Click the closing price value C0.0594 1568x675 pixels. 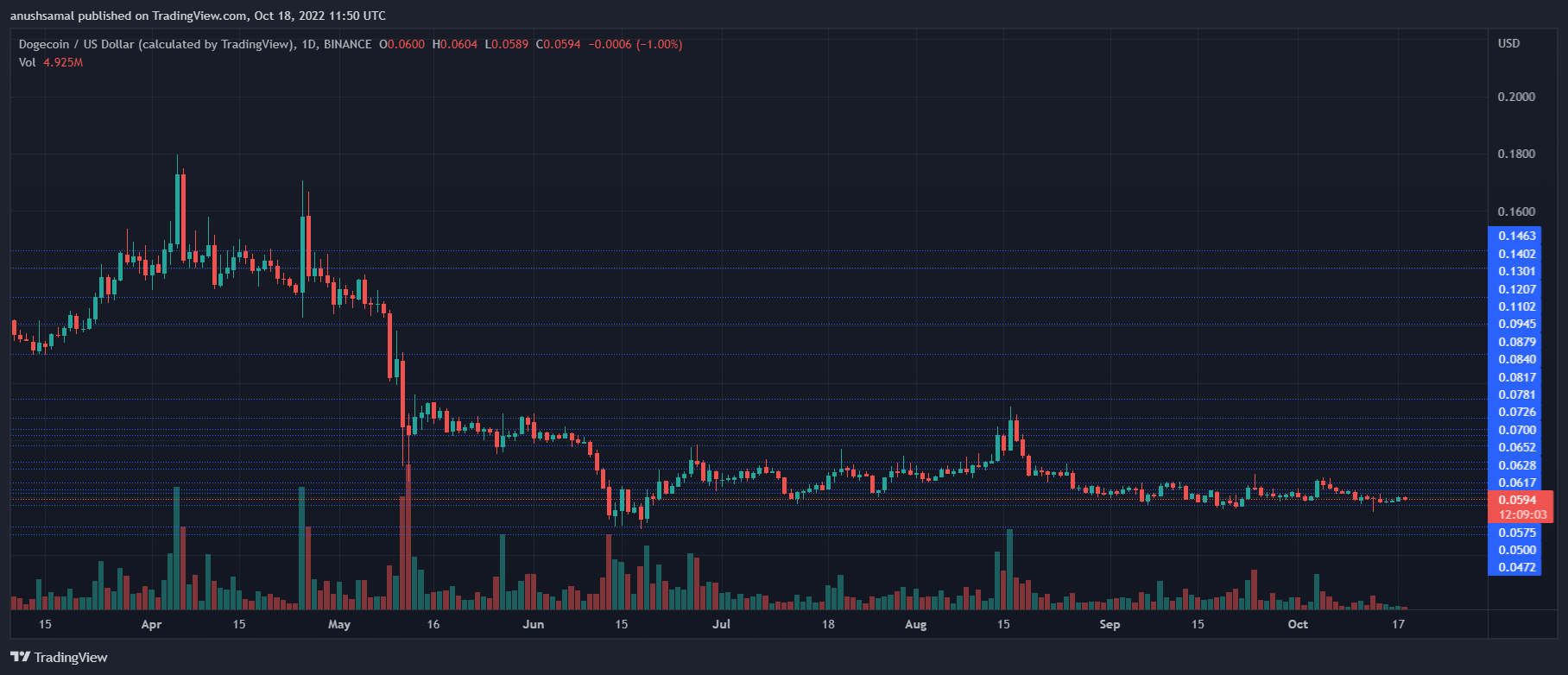(559, 44)
